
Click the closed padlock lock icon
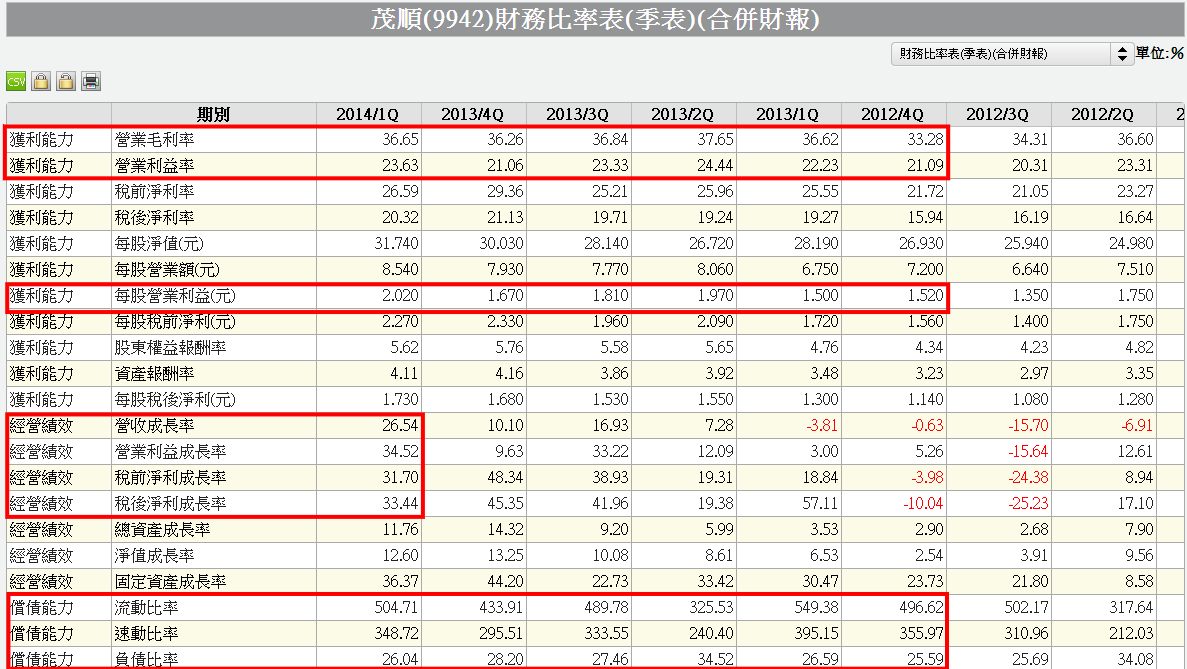tap(41, 81)
